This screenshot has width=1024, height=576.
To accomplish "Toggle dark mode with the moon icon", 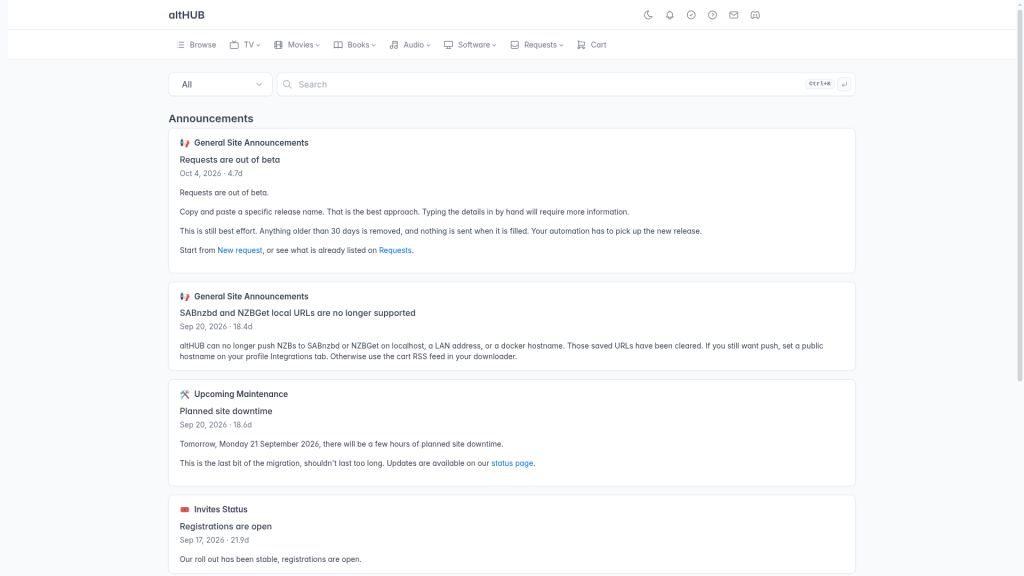I will tap(648, 15).
